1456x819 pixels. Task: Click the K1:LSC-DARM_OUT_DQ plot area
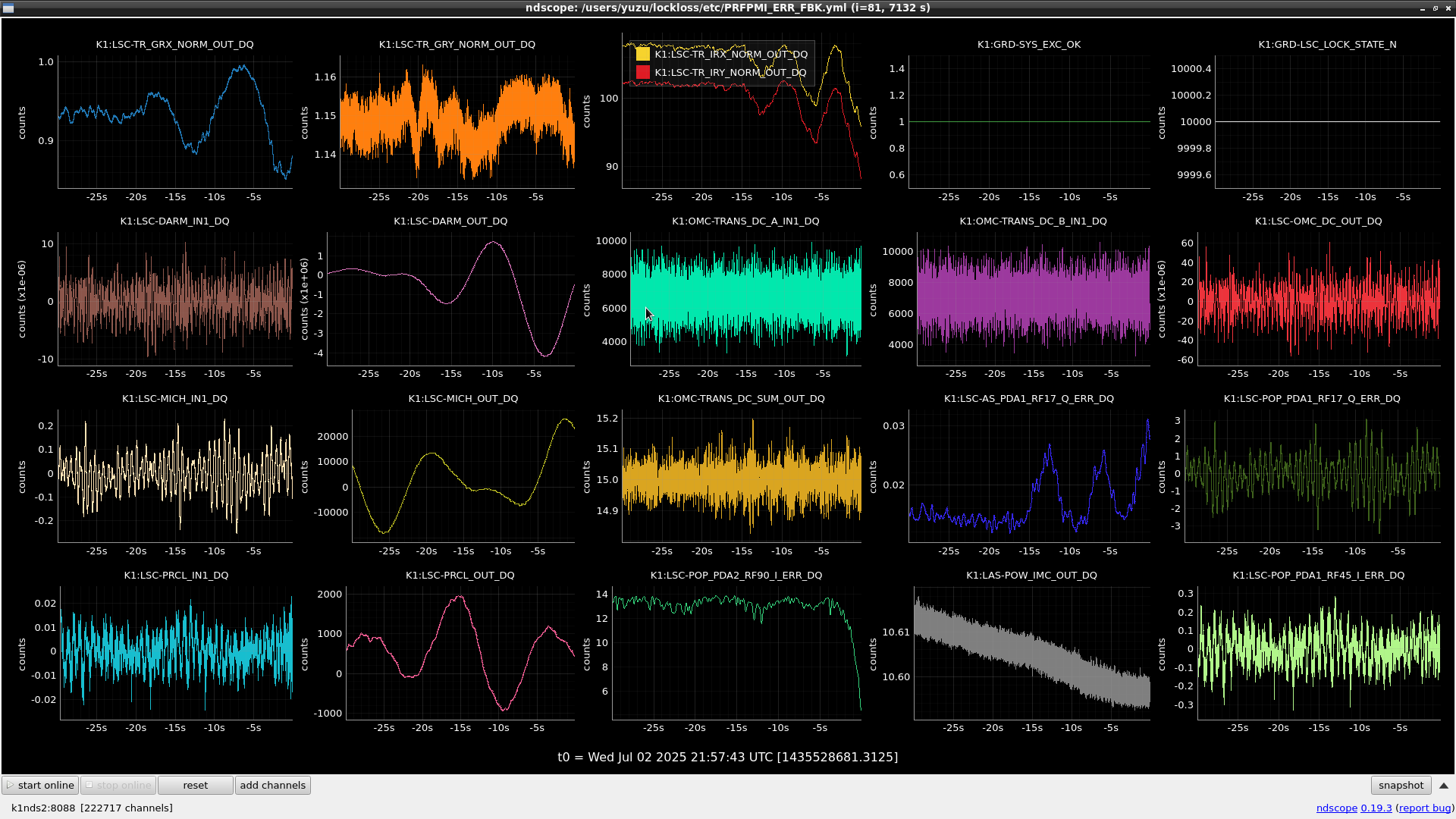450,300
